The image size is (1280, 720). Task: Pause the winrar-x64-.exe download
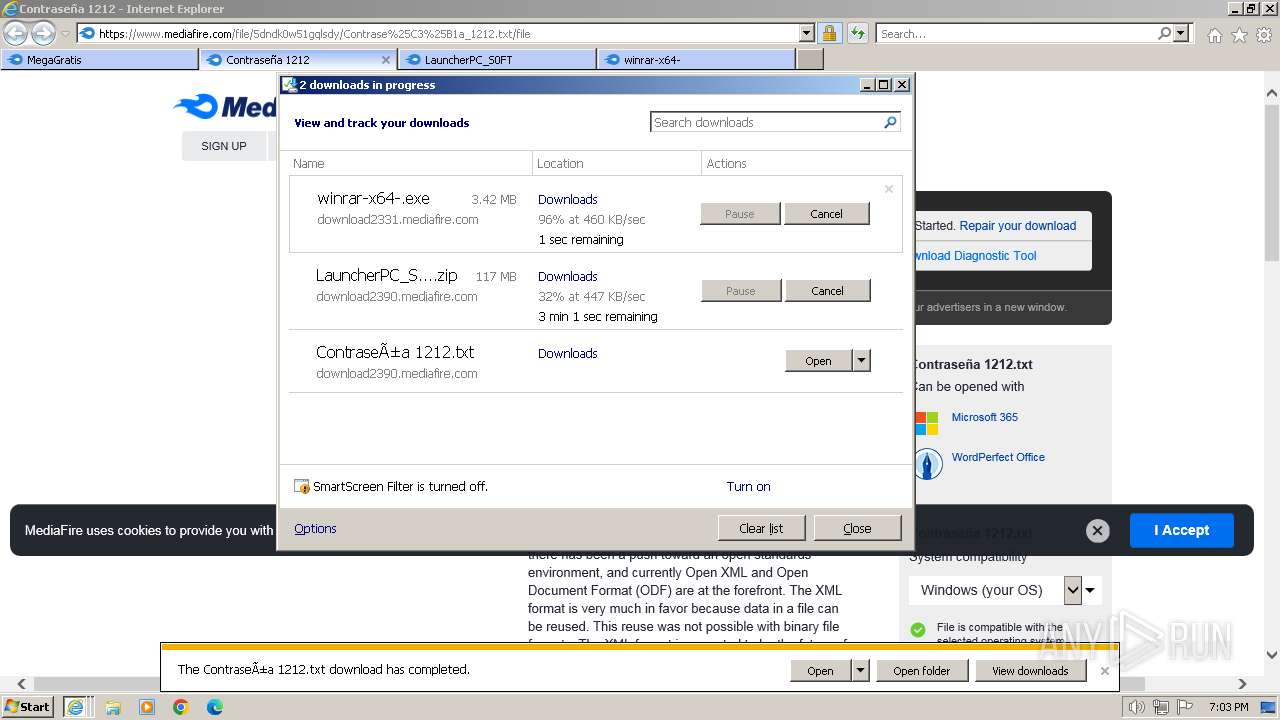(740, 214)
